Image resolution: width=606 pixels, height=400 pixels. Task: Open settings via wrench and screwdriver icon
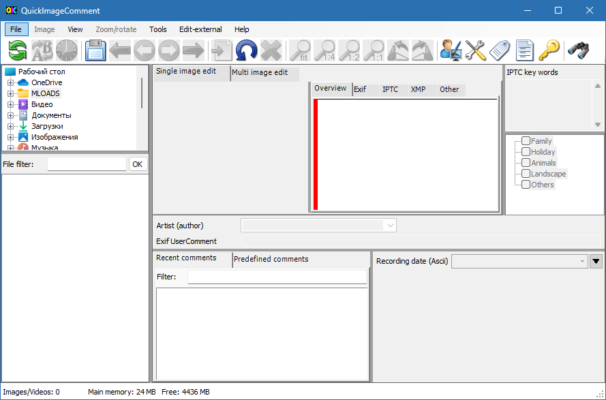coord(475,50)
